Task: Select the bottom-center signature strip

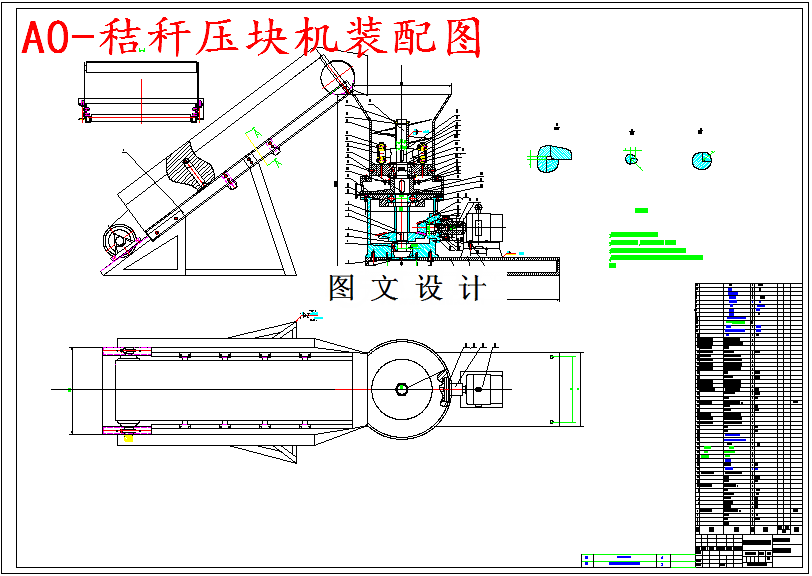Action: coord(630,558)
